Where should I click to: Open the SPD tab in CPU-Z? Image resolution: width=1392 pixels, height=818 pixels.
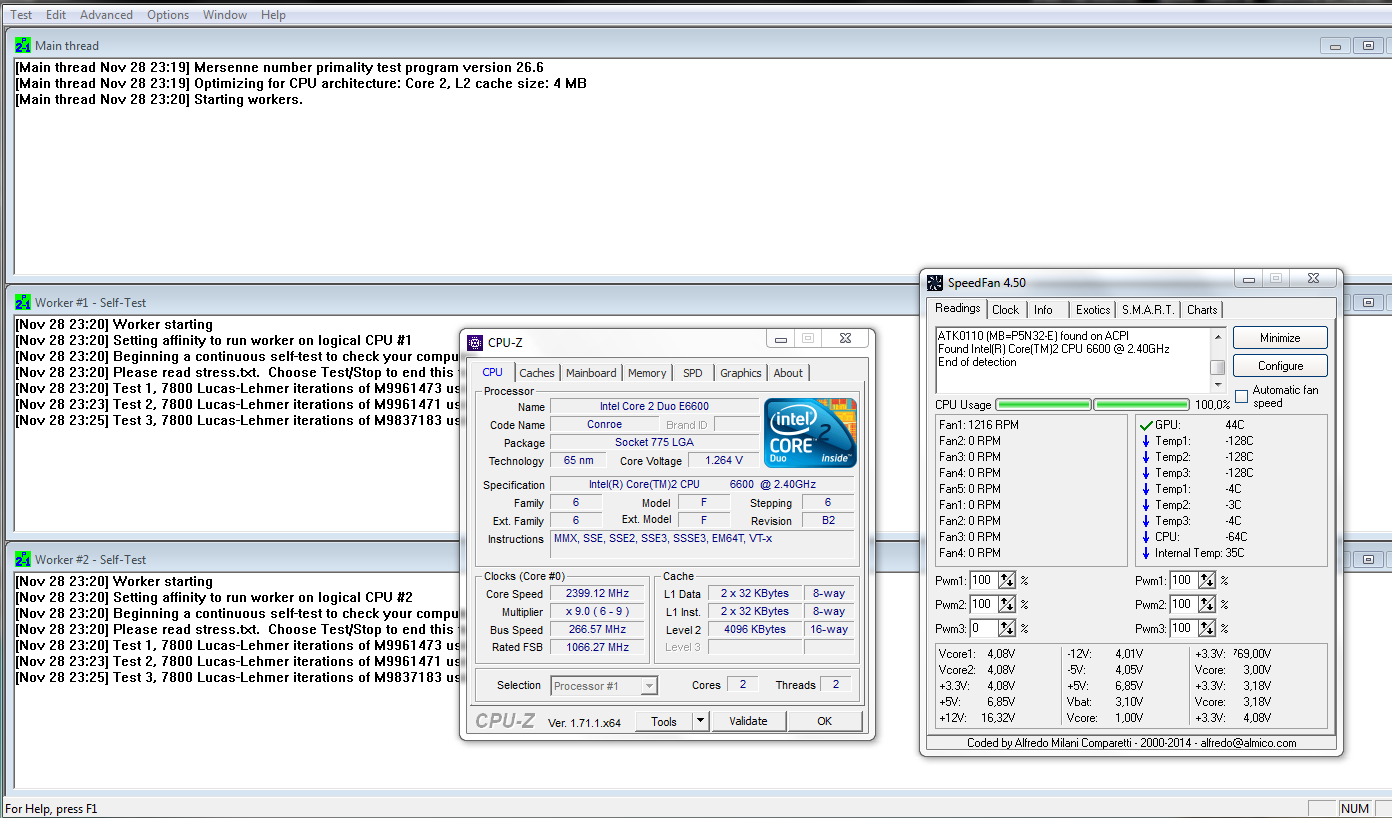pos(693,373)
